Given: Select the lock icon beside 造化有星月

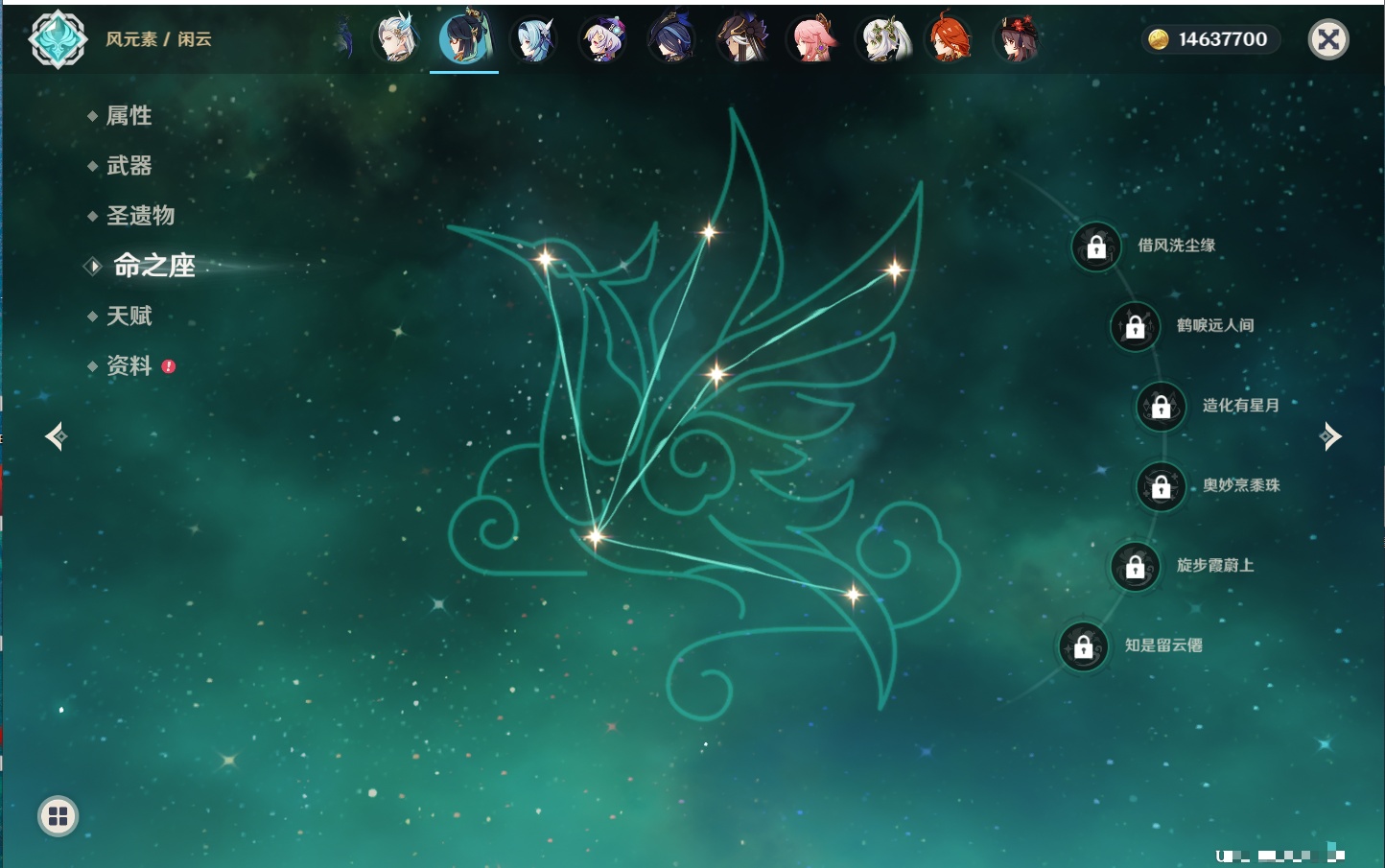Looking at the screenshot, I should point(1162,407).
